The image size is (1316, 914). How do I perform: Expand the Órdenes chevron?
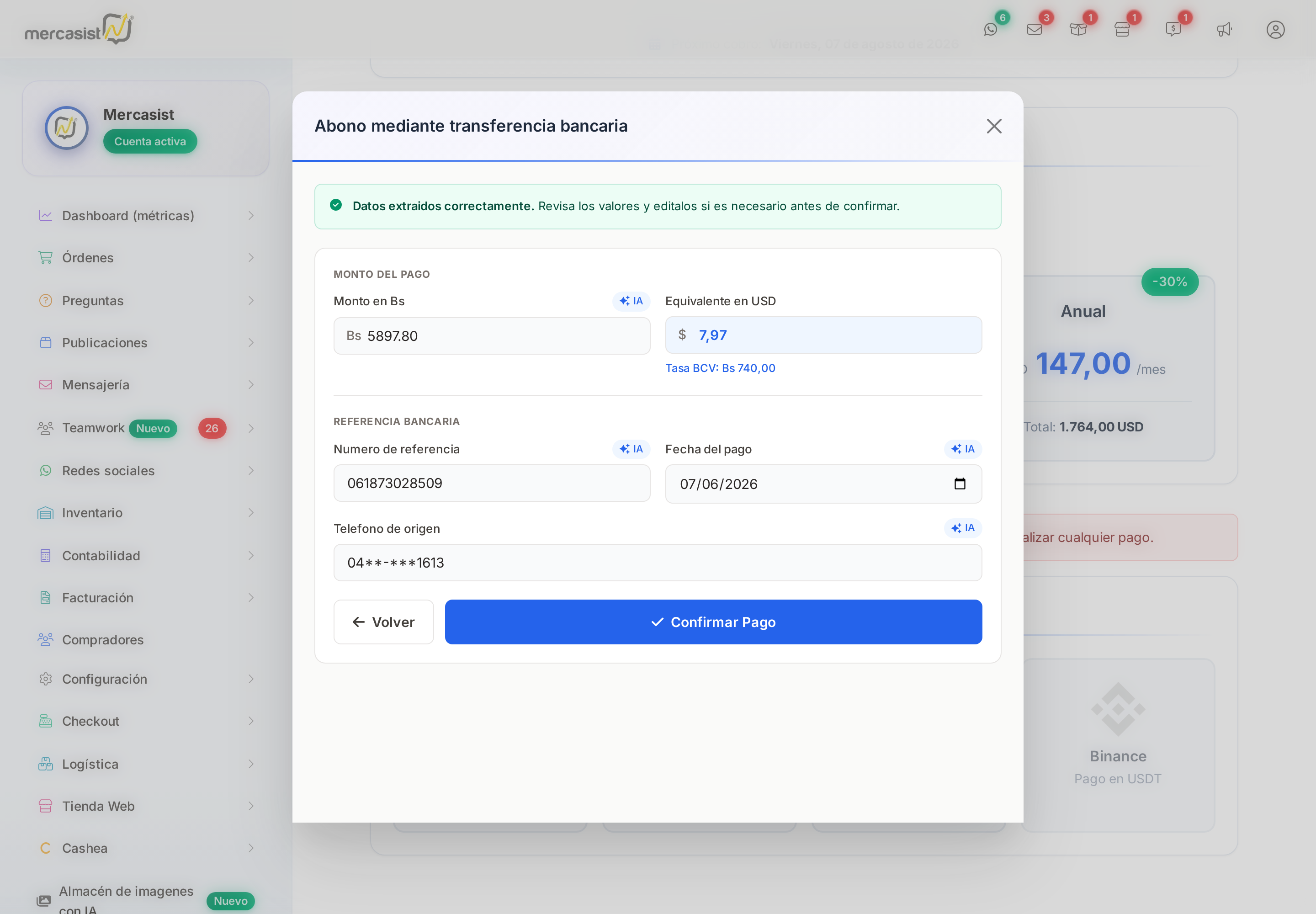coord(251,258)
